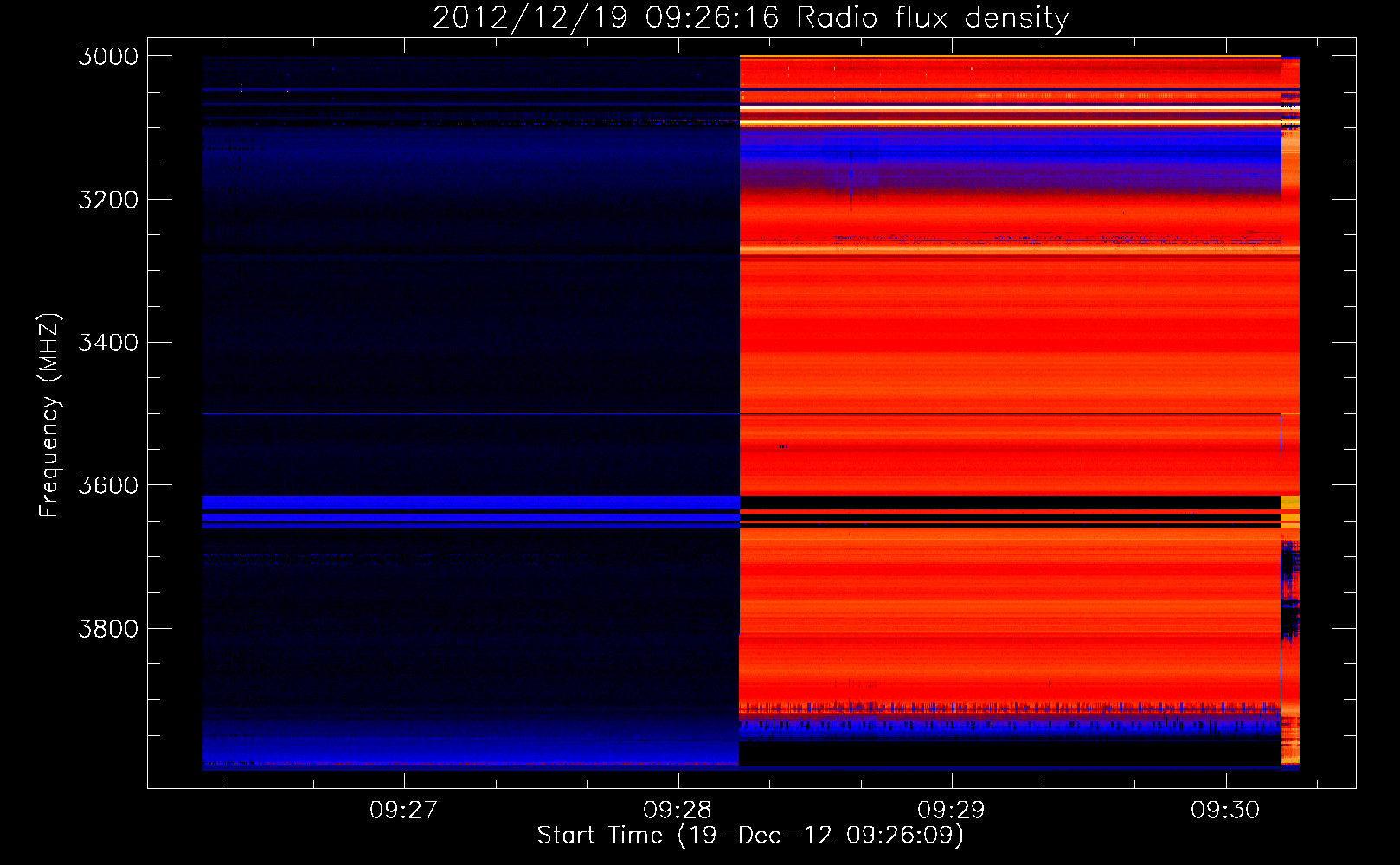This screenshot has height=865, width=1400.
Task: Click the 3000 frequency axis label
Action: [x=108, y=56]
